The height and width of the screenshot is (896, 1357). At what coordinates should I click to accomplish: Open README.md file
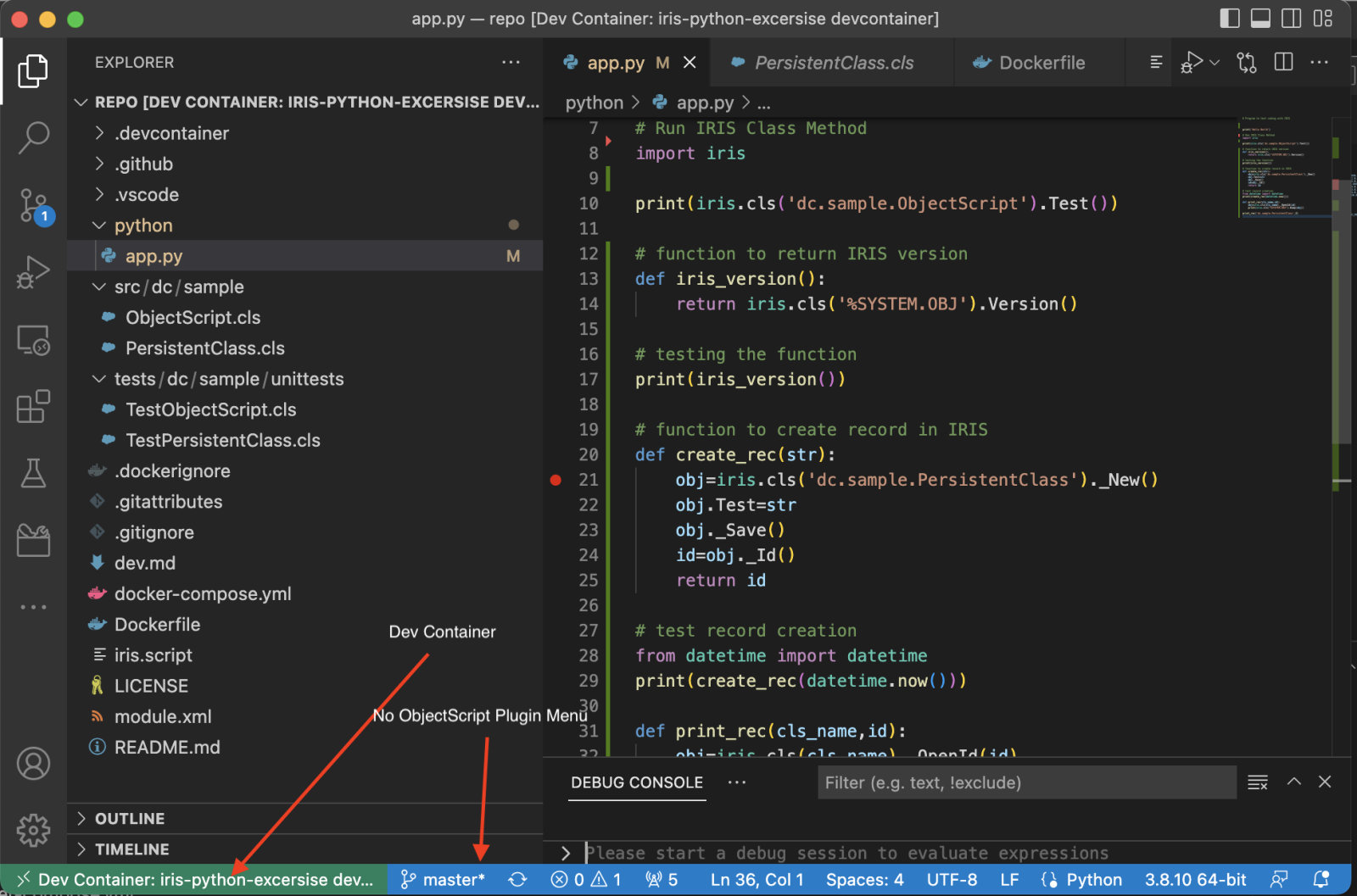pyautogui.click(x=305, y=747)
